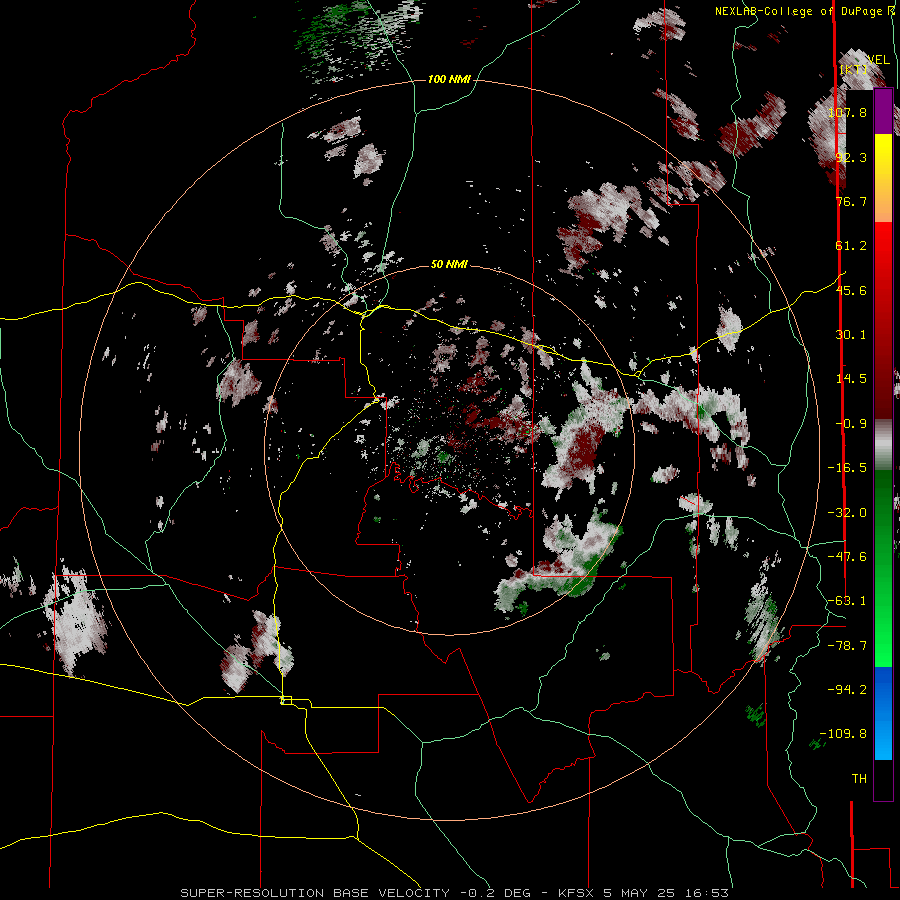Image resolution: width=900 pixels, height=900 pixels.
Task: Click the 50 NMI range ring label
Action: (x=449, y=264)
